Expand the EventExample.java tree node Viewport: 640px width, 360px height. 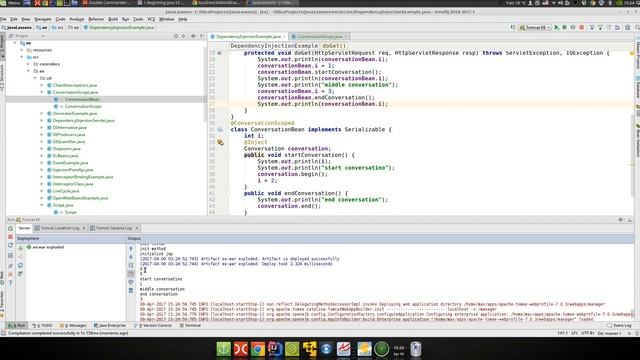(42, 163)
